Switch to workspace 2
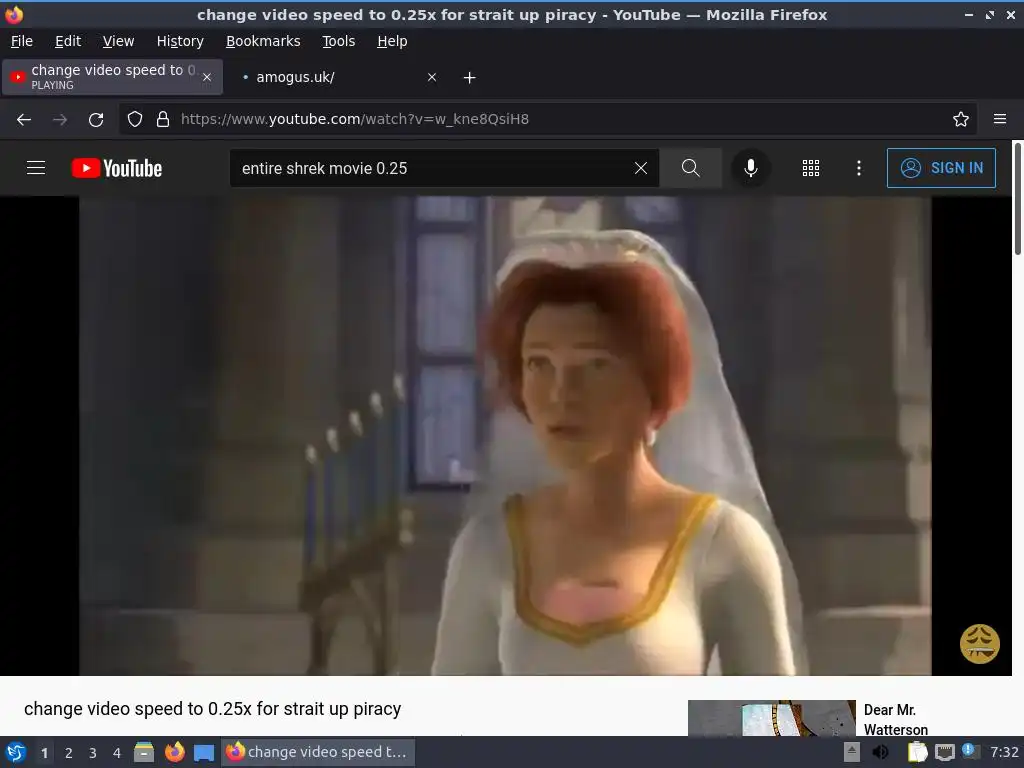The height and width of the screenshot is (768, 1024). click(69, 753)
